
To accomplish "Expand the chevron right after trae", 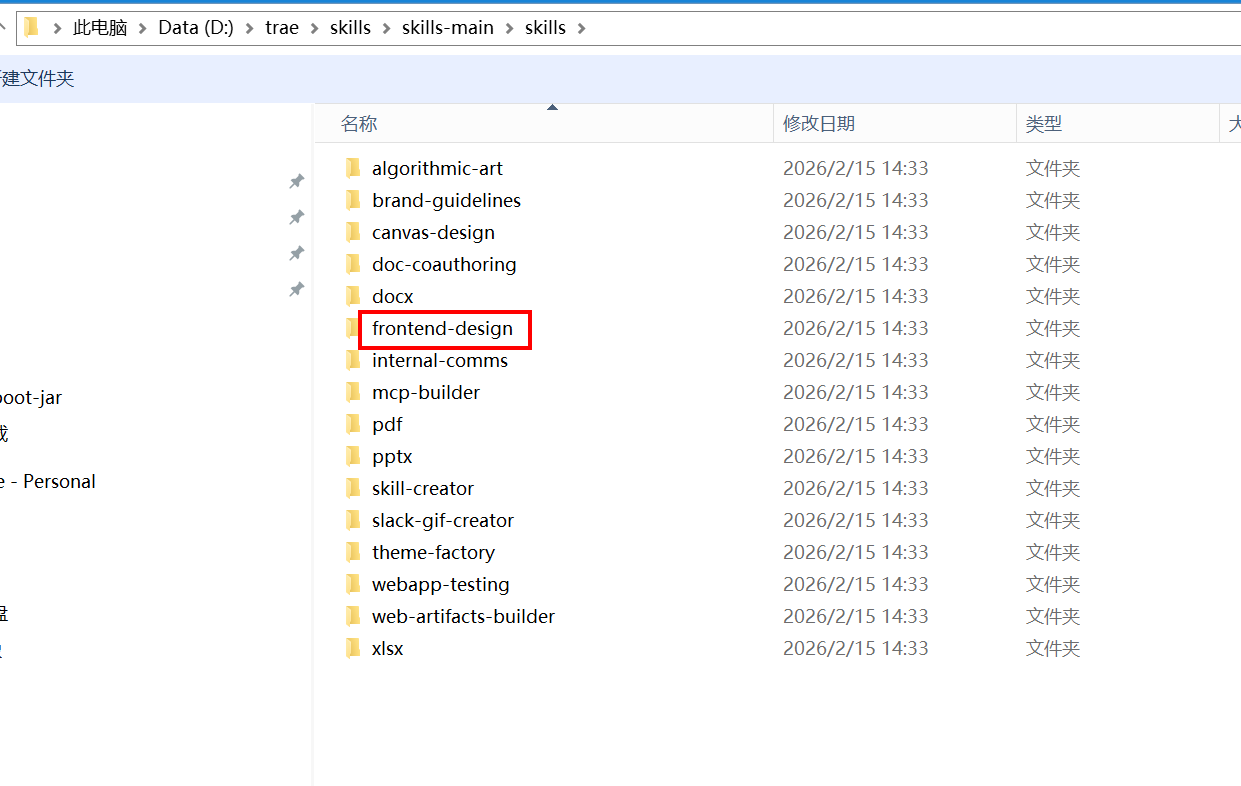I will pos(314,28).
